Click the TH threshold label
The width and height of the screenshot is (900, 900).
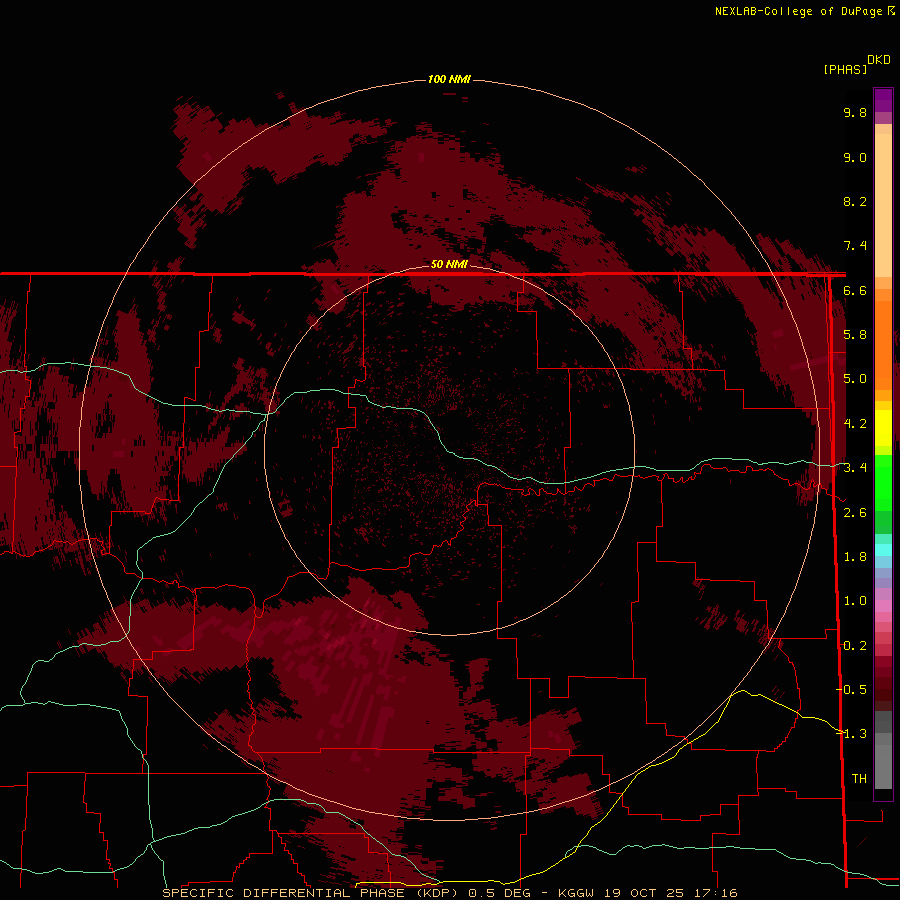point(859,779)
